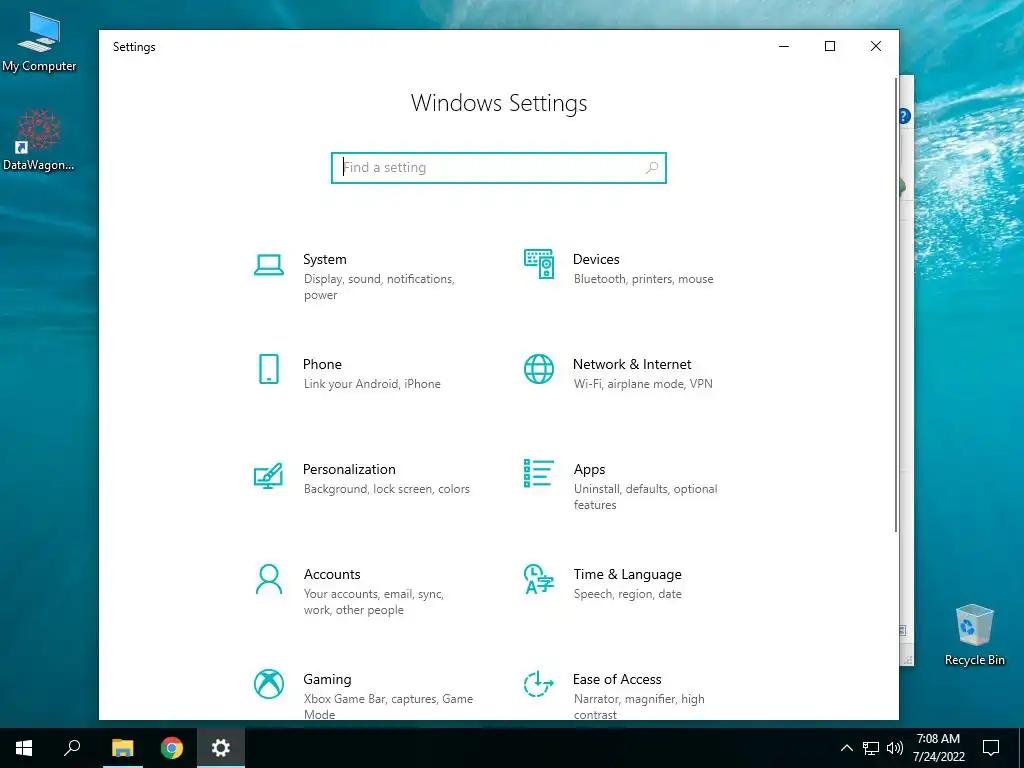Open the Ease of Access heading
The height and width of the screenshot is (768, 1024).
[x=616, y=680]
